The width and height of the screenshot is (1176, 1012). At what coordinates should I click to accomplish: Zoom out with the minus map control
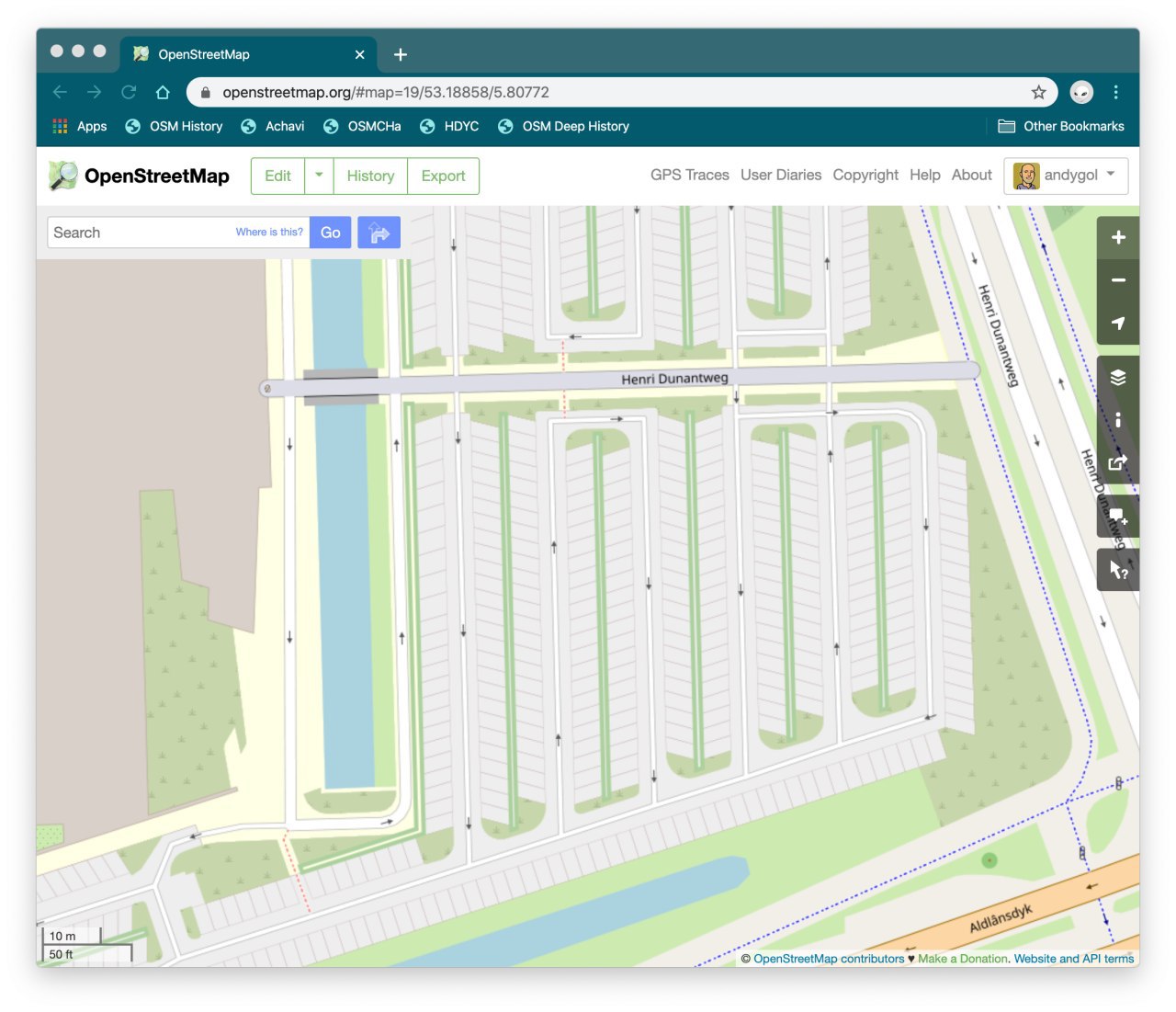pos(1118,280)
